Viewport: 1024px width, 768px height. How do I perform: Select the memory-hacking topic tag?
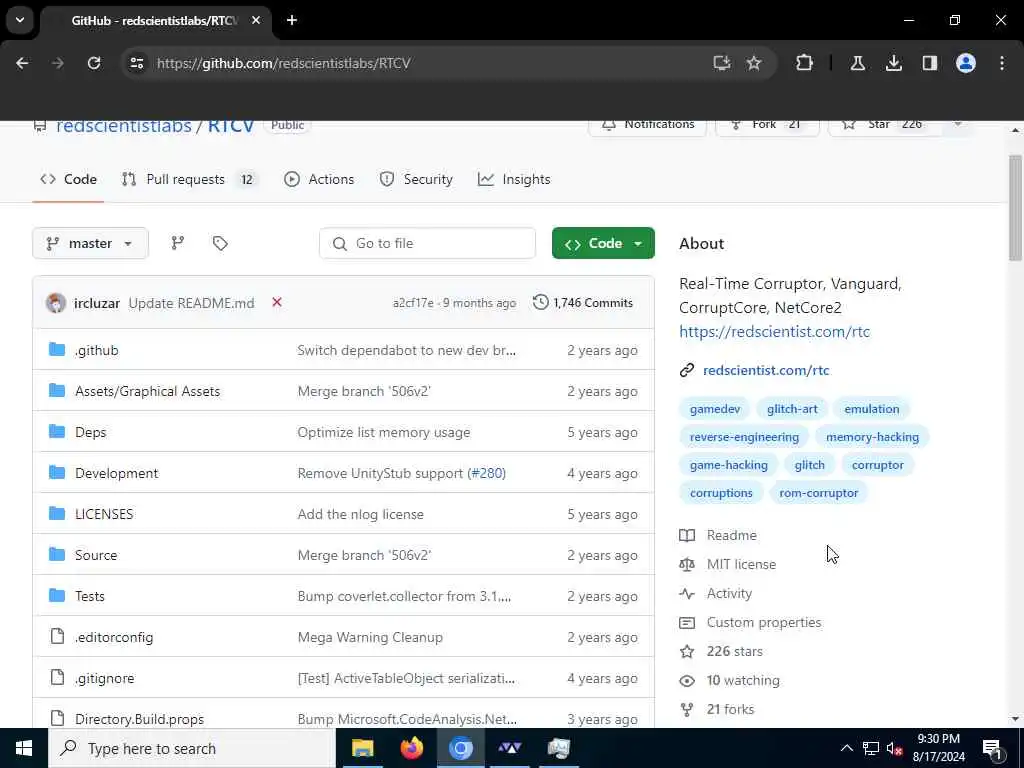[872, 437]
